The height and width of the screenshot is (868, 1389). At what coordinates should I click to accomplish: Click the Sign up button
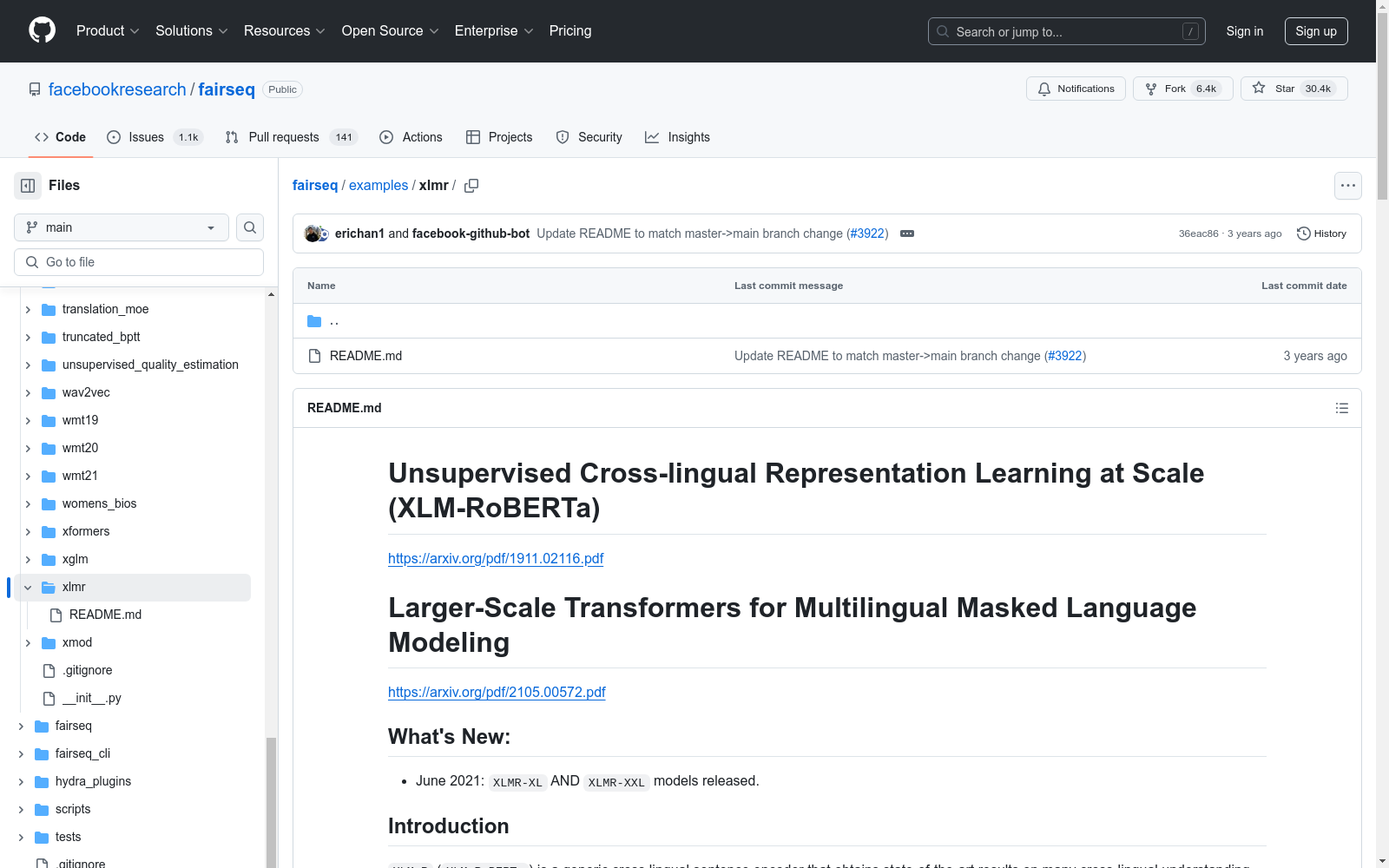pyautogui.click(x=1316, y=31)
